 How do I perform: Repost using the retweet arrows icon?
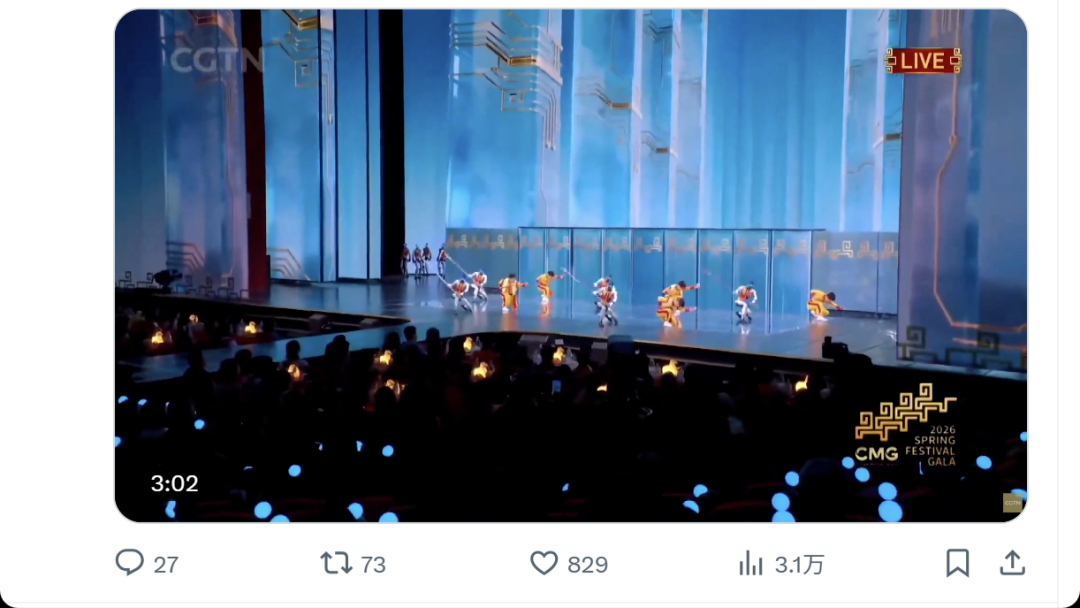[336, 563]
